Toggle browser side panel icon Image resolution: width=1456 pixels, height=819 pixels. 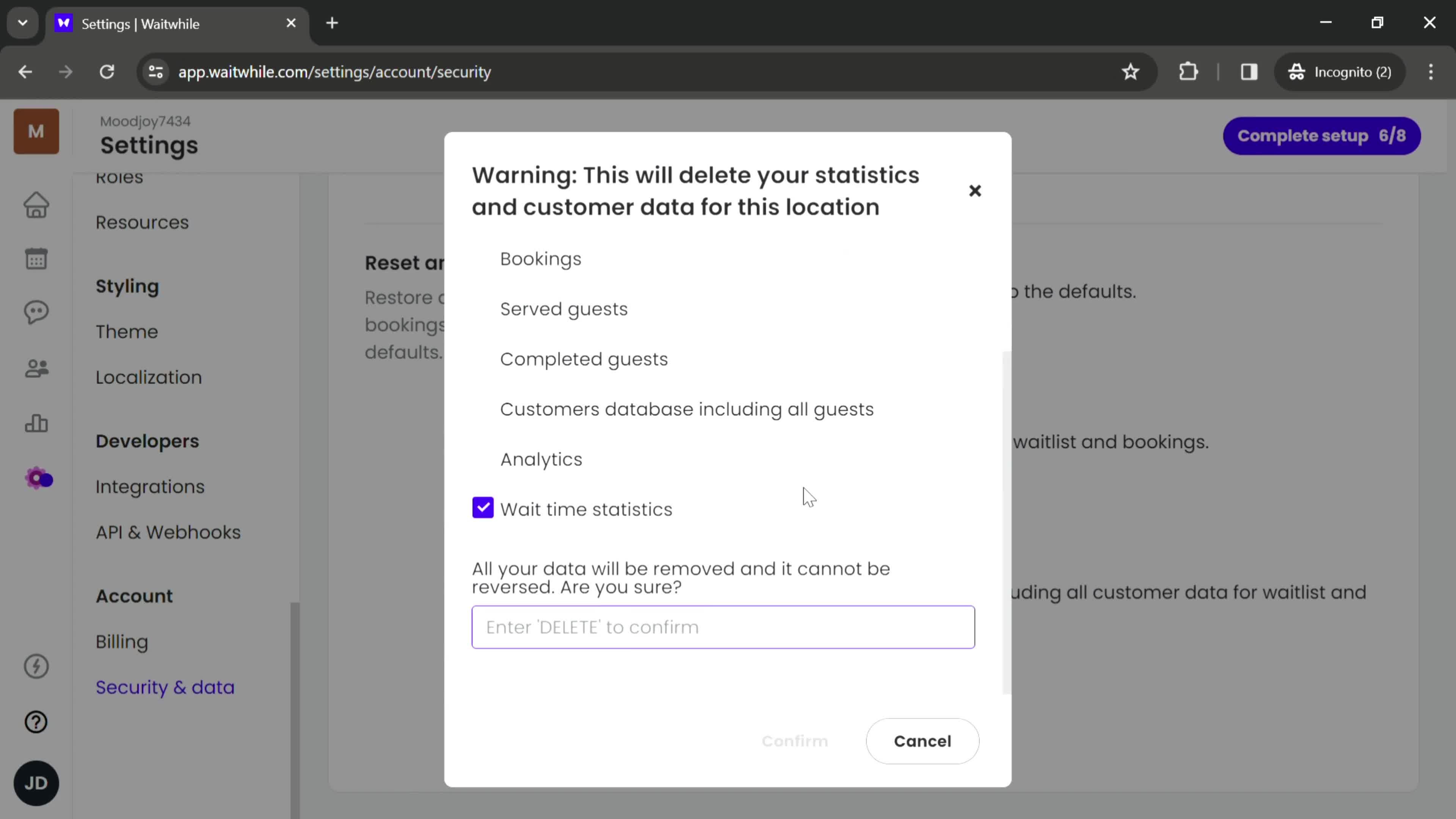point(1249,72)
